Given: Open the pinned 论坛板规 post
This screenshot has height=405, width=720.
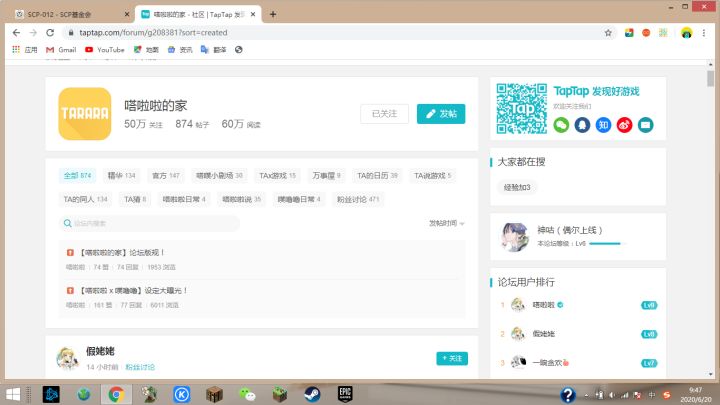Looking at the screenshot, I should pyautogui.click(x=122, y=253).
